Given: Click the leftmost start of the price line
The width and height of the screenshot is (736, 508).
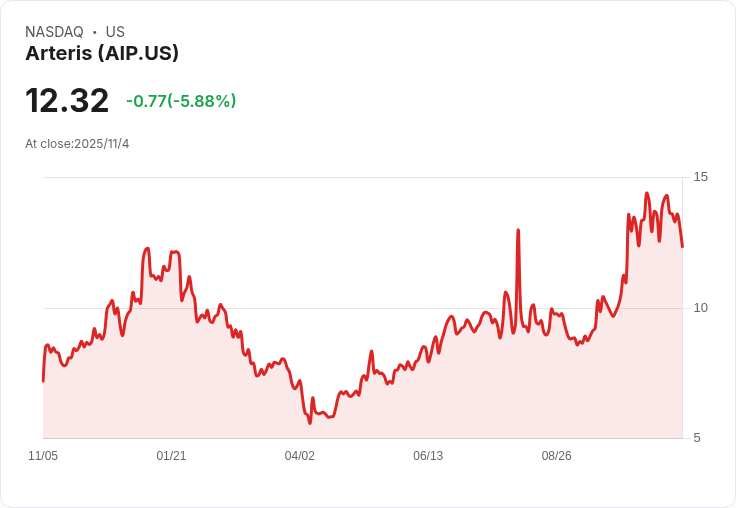Looking at the screenshot, I should [43, 381].
